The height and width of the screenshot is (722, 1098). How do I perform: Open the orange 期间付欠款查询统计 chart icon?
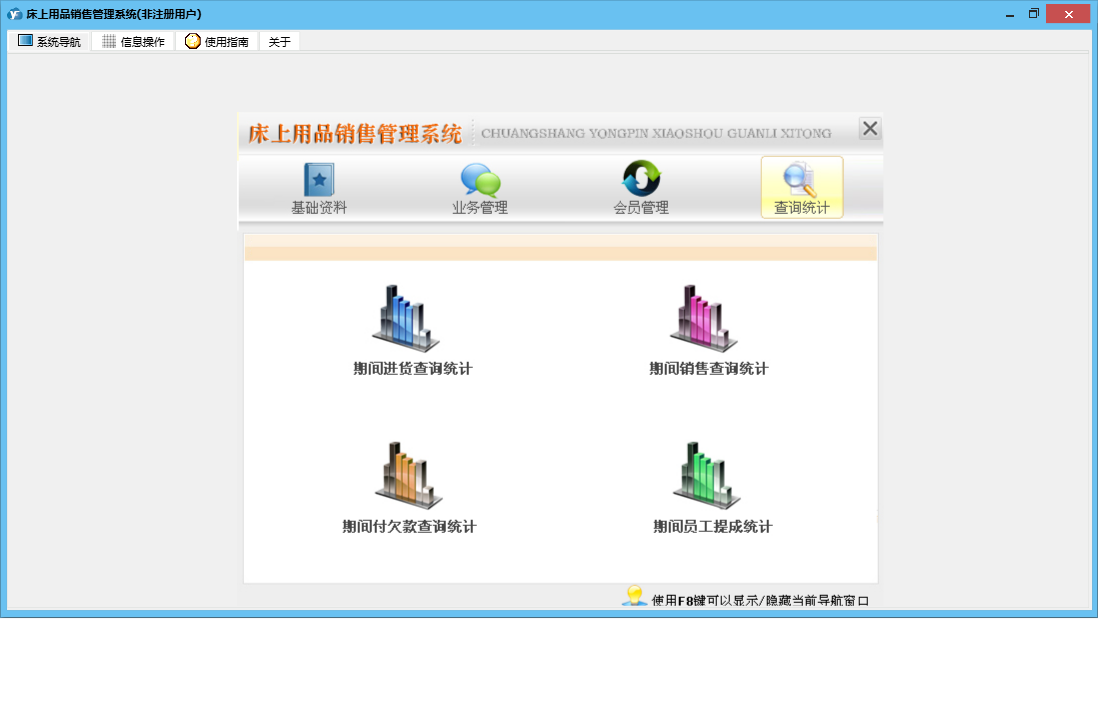(408, 475)
